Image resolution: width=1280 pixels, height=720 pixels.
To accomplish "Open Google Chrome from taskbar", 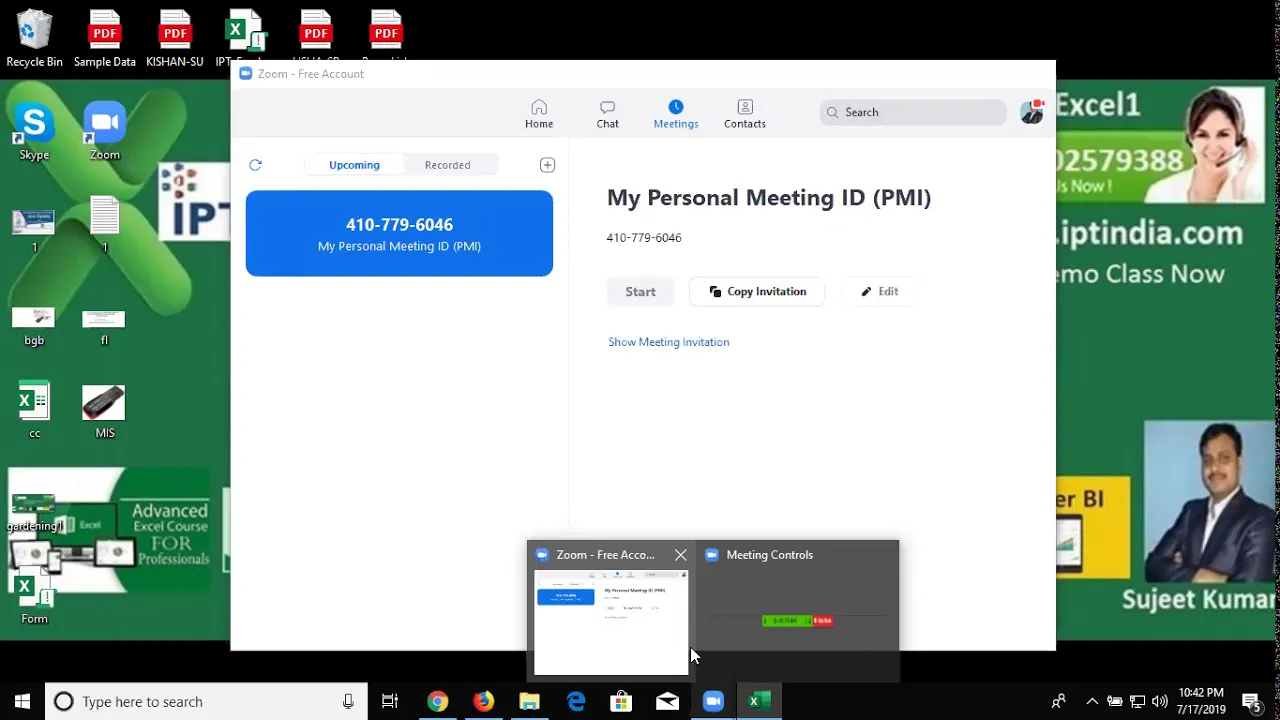I will coord(437,701).
